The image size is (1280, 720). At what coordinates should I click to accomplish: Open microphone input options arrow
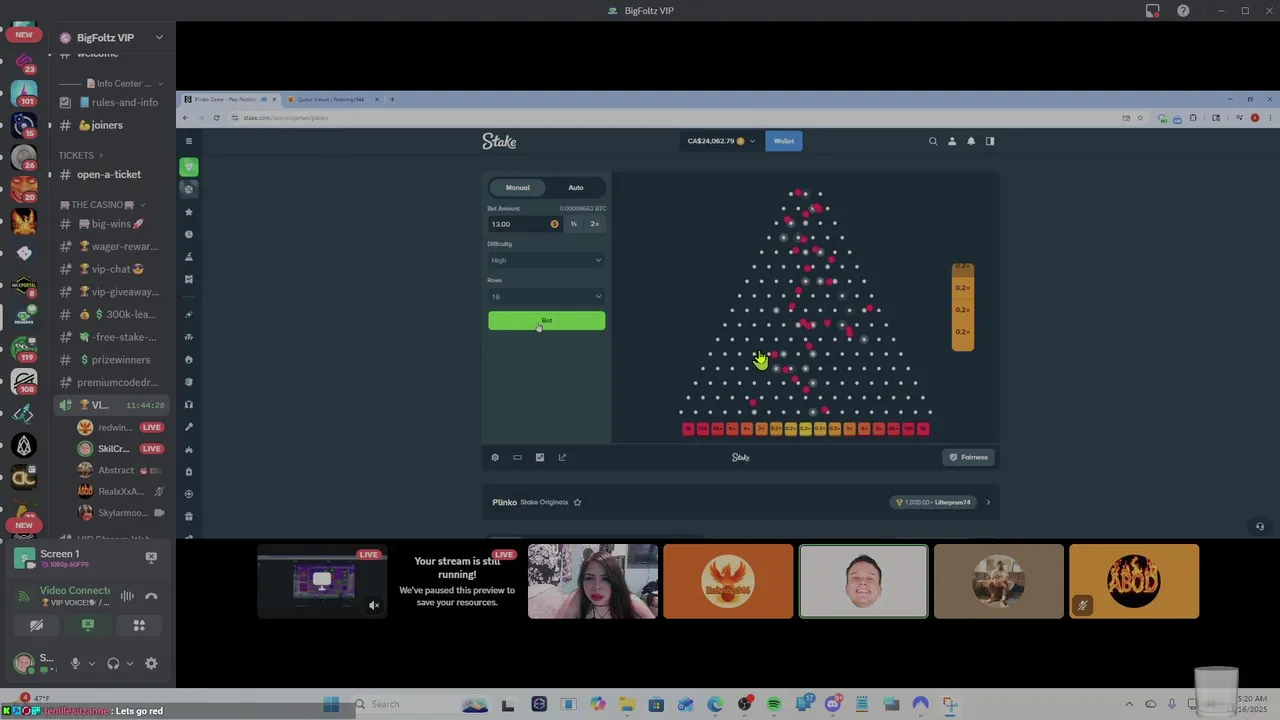tap(91, 663)
